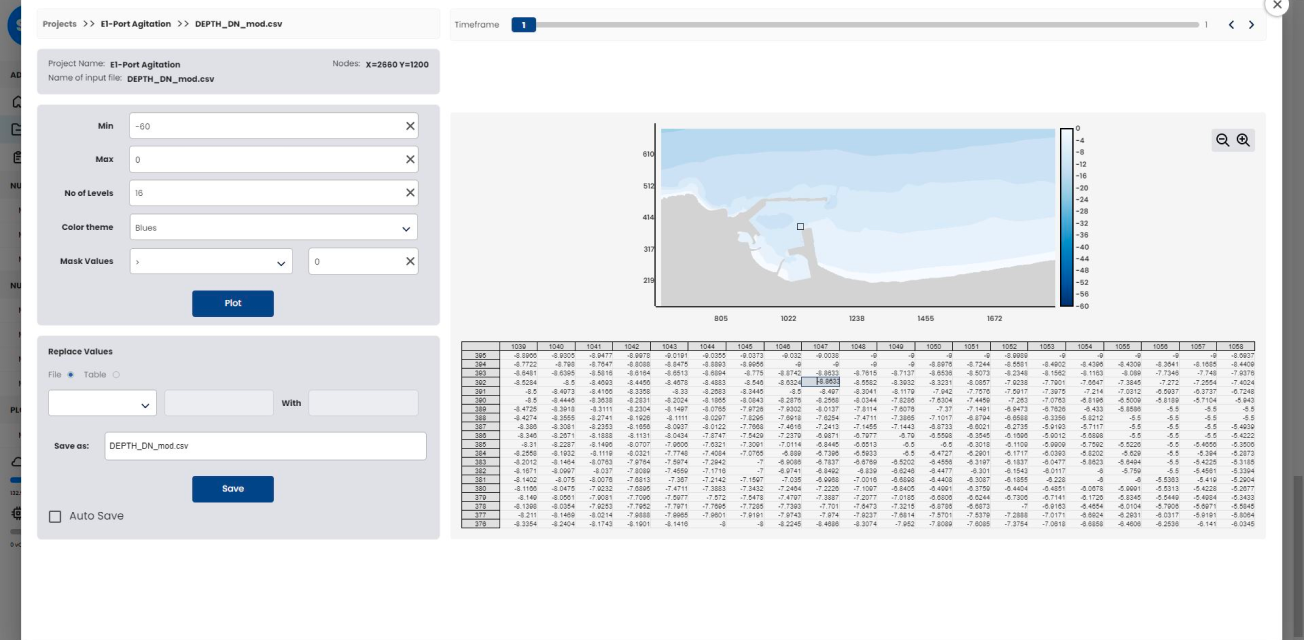Click the Plot button
This screenshot has height=640, width=1304.
point(233,303)
